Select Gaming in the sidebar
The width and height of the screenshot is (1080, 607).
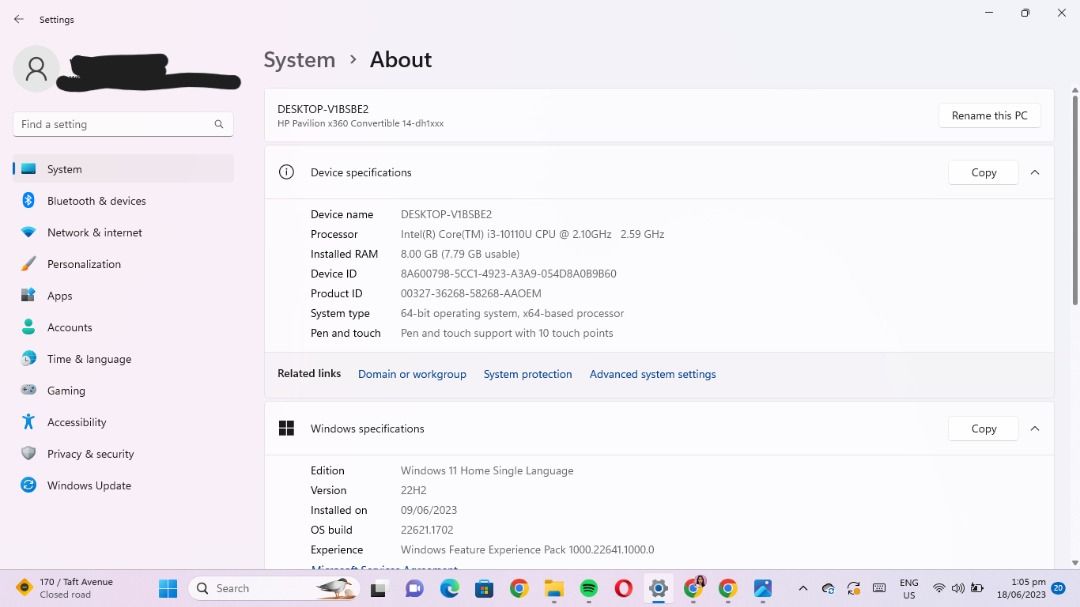click(66, 391)
